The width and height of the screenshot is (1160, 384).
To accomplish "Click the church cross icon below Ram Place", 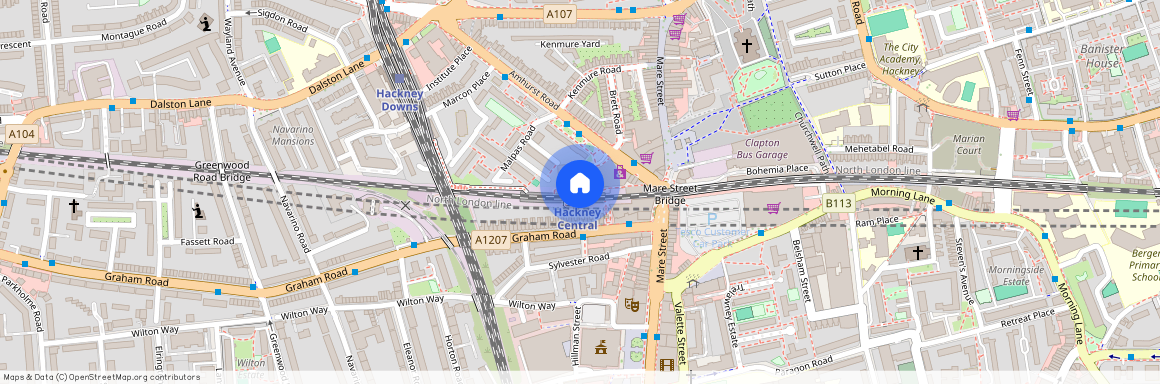I will tap(917, 252).
